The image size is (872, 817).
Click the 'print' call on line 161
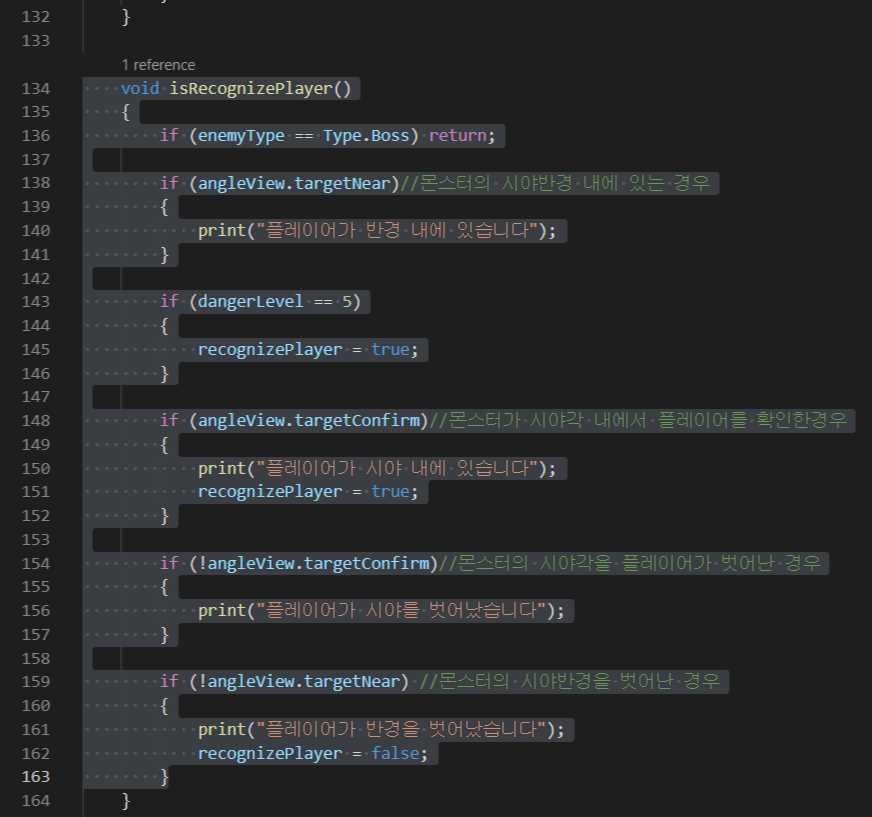click(222, 729)
